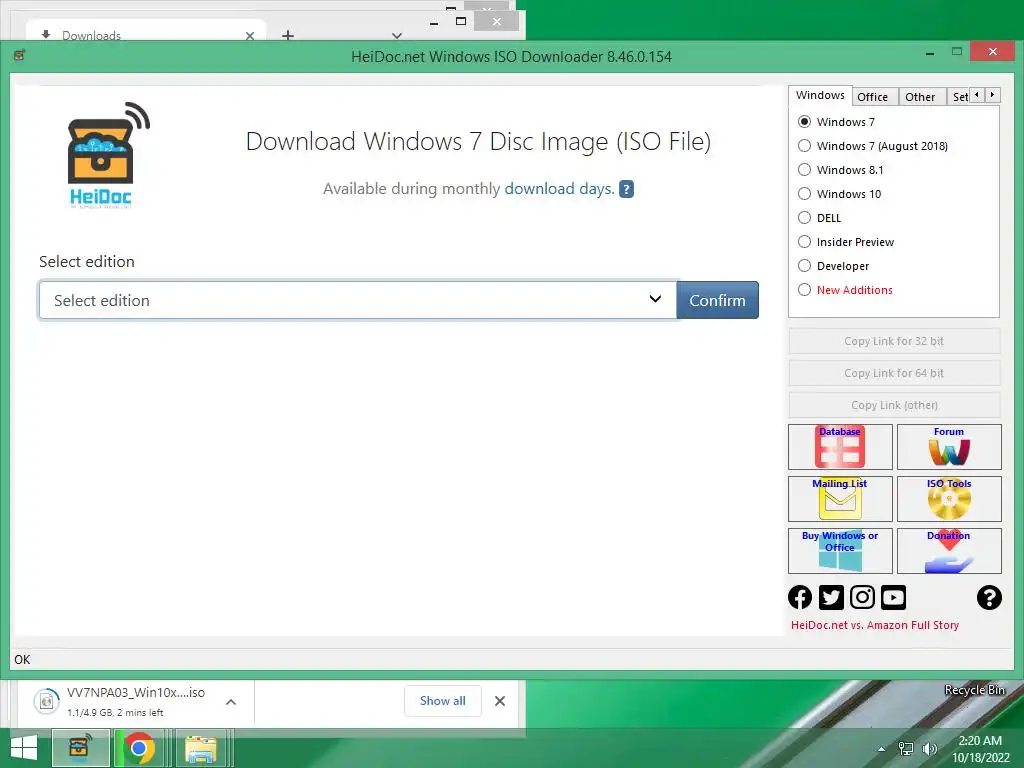The width and height of the screenshot is (1024, 768).
Task: Open the black help question mark icon
Action: 989,597
